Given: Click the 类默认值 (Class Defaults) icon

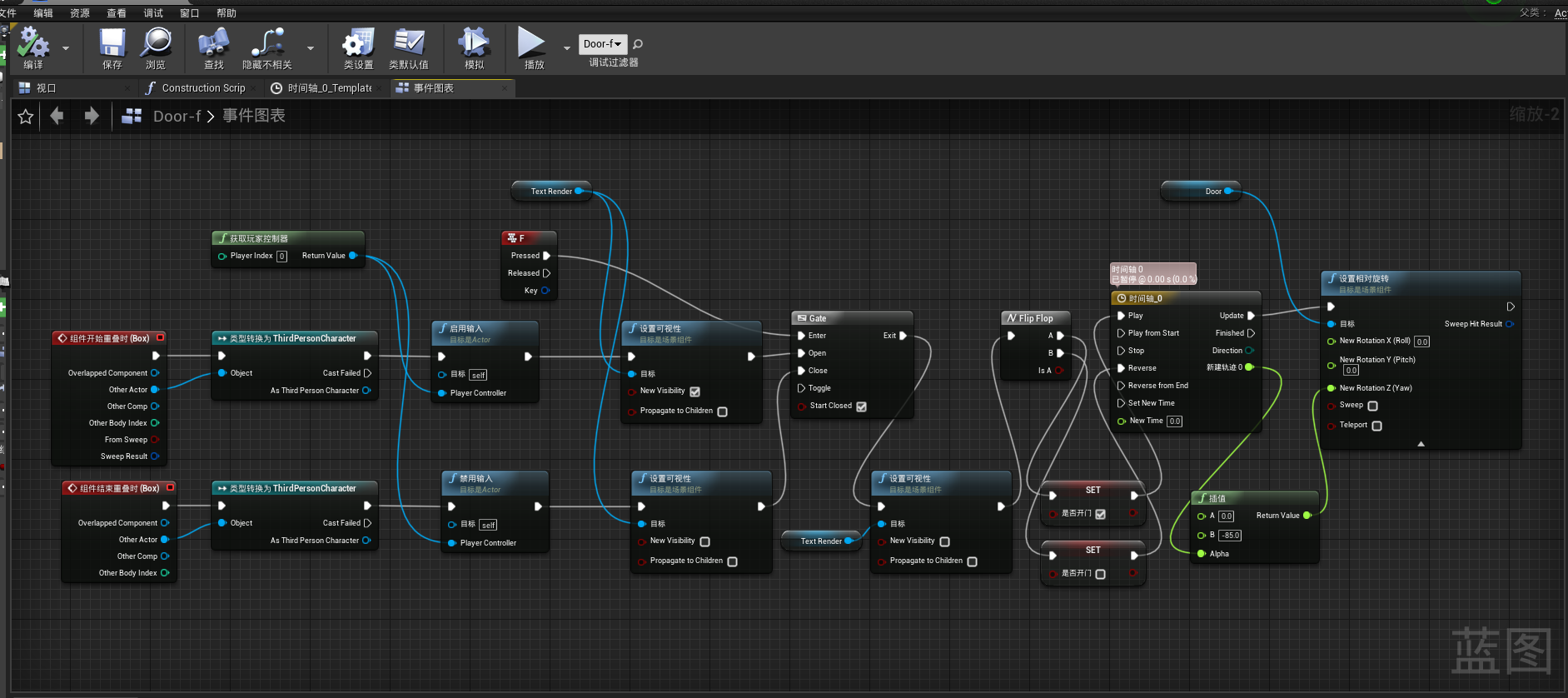Looking at the screenshot, I should point(408,43).
